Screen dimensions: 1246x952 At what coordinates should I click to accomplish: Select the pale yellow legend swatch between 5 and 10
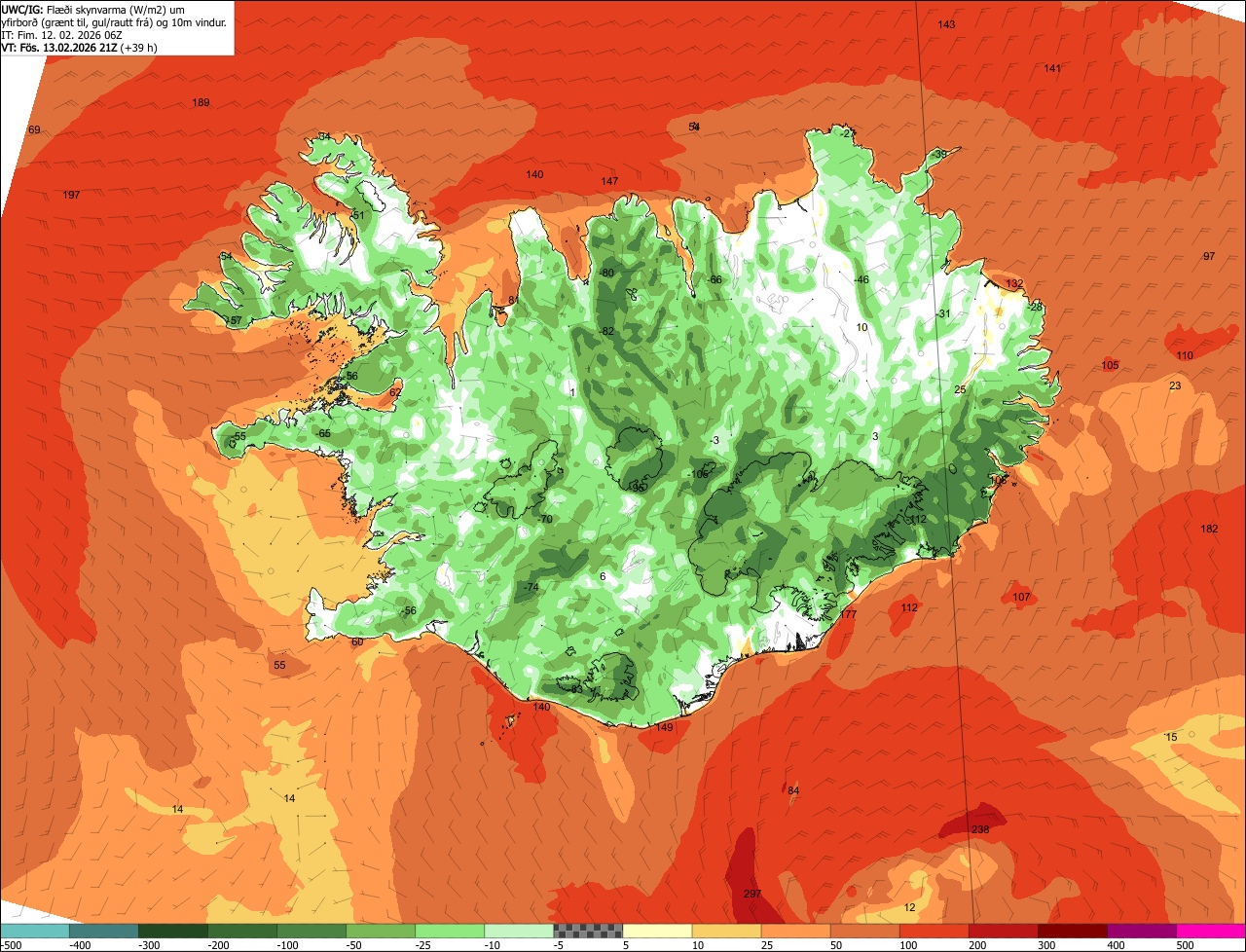pos(657,931)
